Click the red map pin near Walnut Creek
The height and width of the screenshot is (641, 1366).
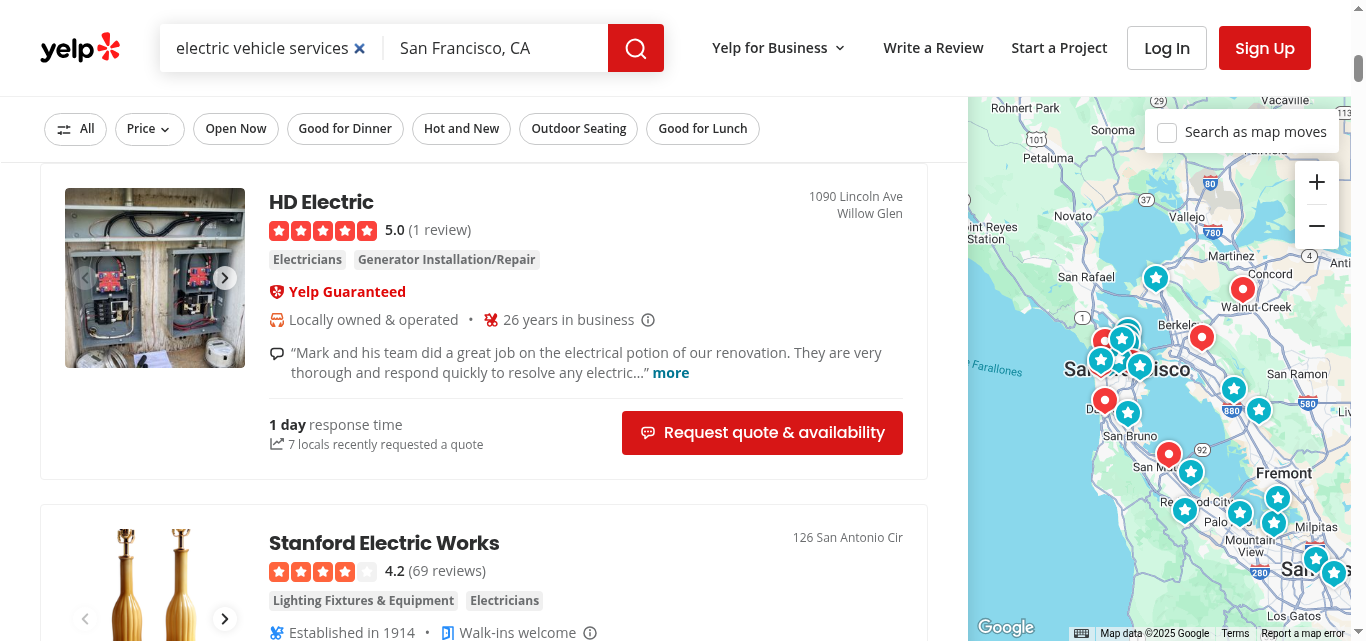click(x=1242, y=290)
